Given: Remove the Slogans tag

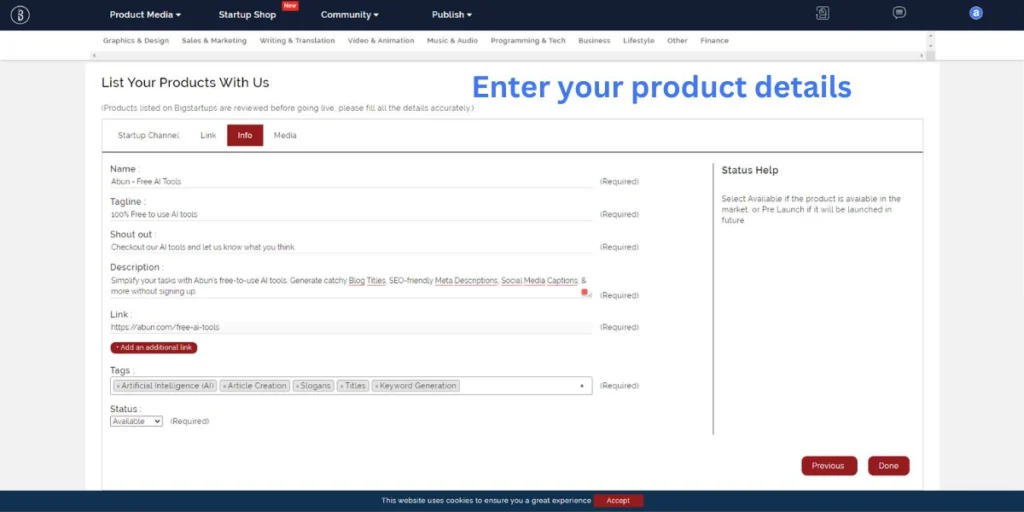Looking at the screenshot, I should click(x=297, y=386).
